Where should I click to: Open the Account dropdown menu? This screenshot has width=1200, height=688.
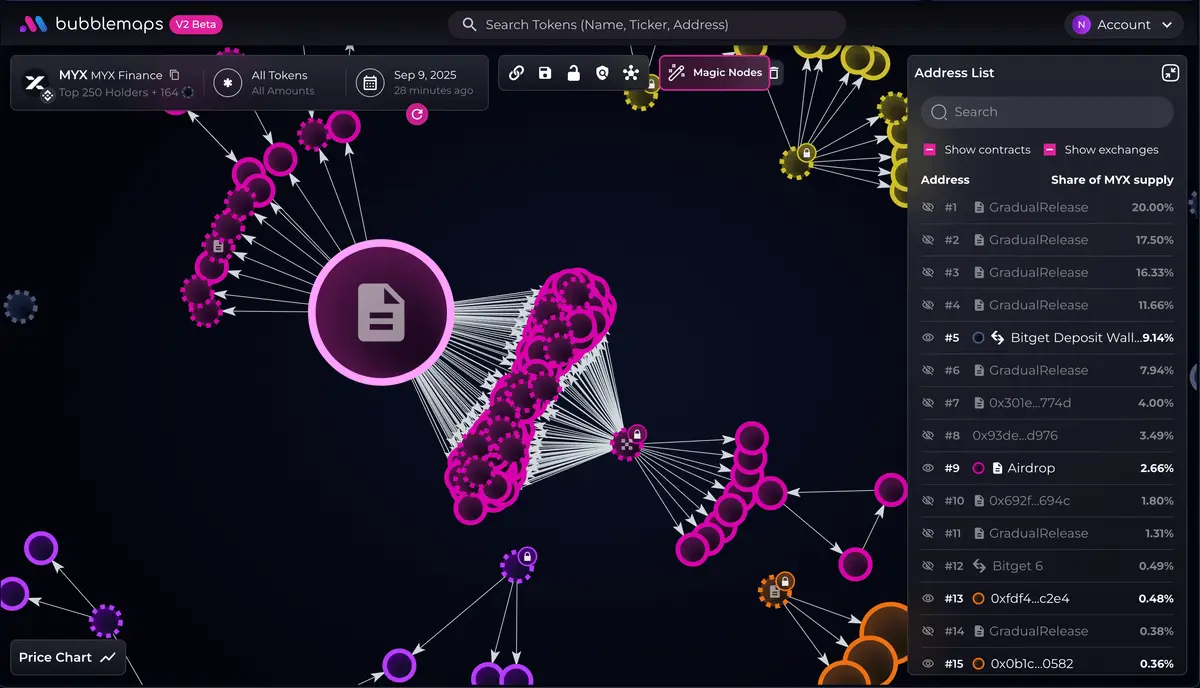point(1123,25)
